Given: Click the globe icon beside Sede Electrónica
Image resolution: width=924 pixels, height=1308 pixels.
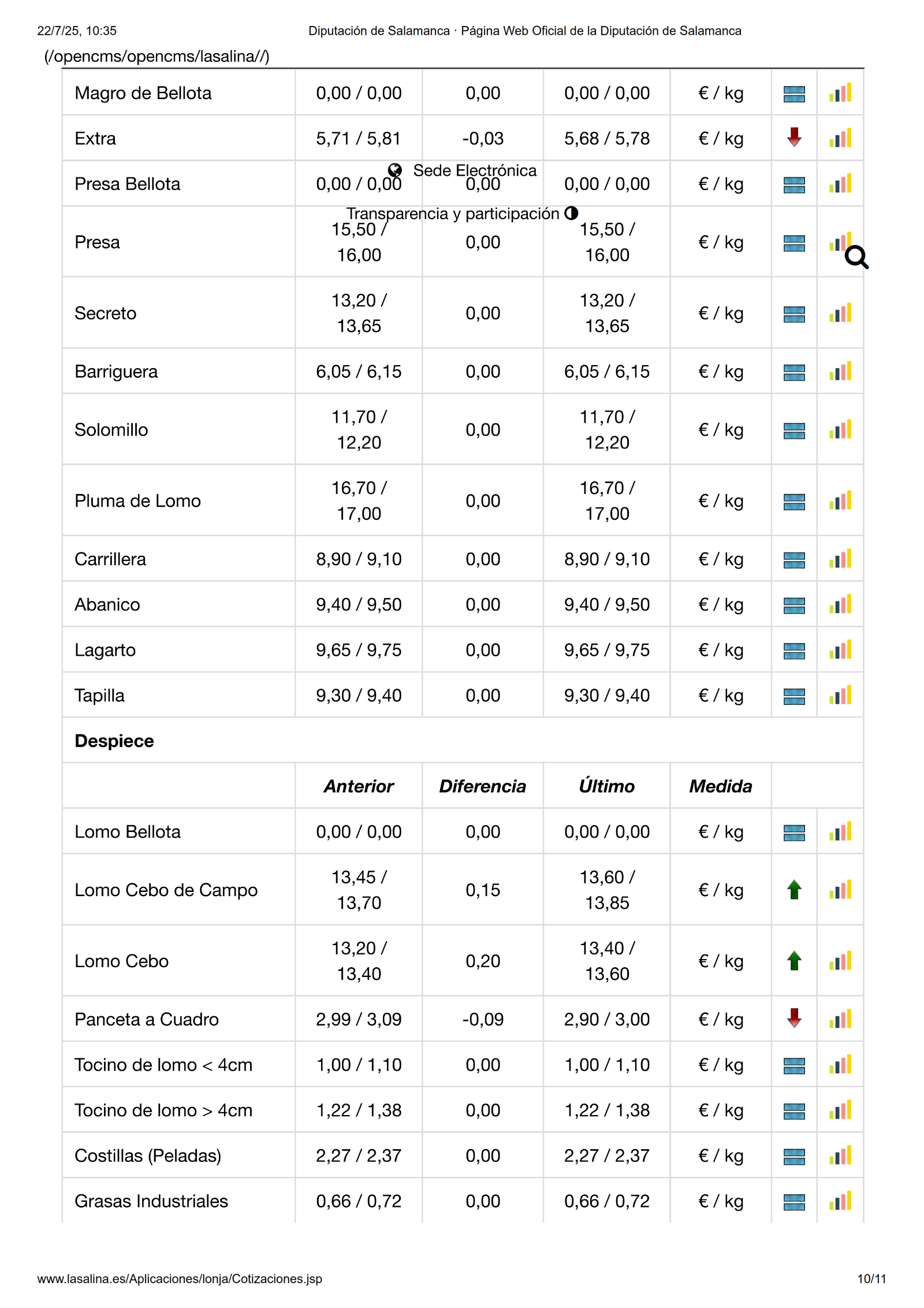Looking at the screenshot, I should click(395, 170).
